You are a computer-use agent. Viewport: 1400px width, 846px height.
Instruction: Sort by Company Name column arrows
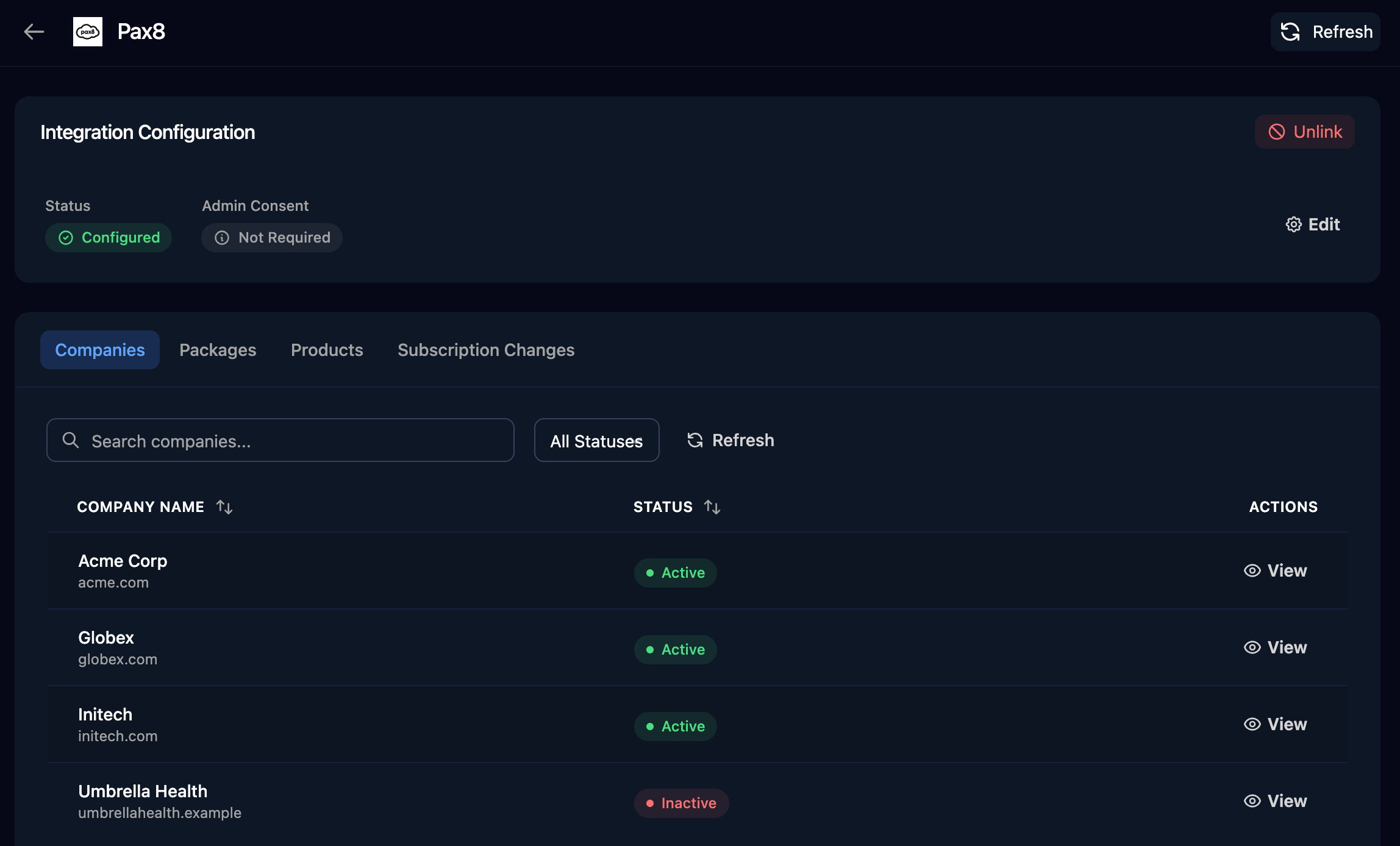click(x=224, y=507)
